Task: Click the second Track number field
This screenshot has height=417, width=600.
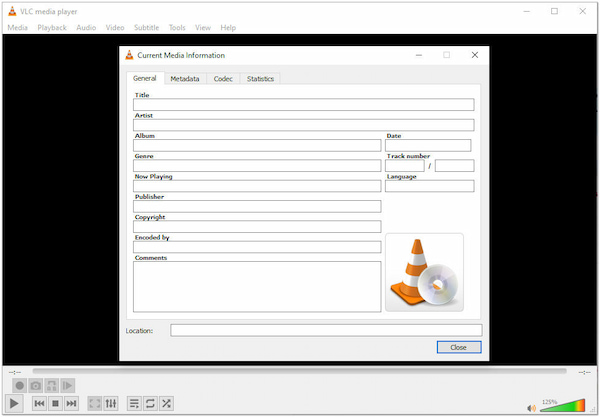Action: [455, 166]
